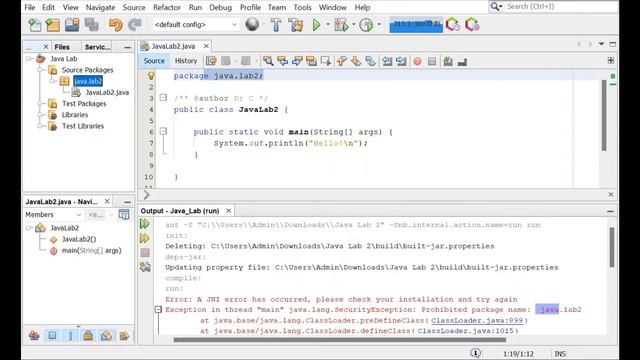Click the Find Selection magnifier icon

268,61
